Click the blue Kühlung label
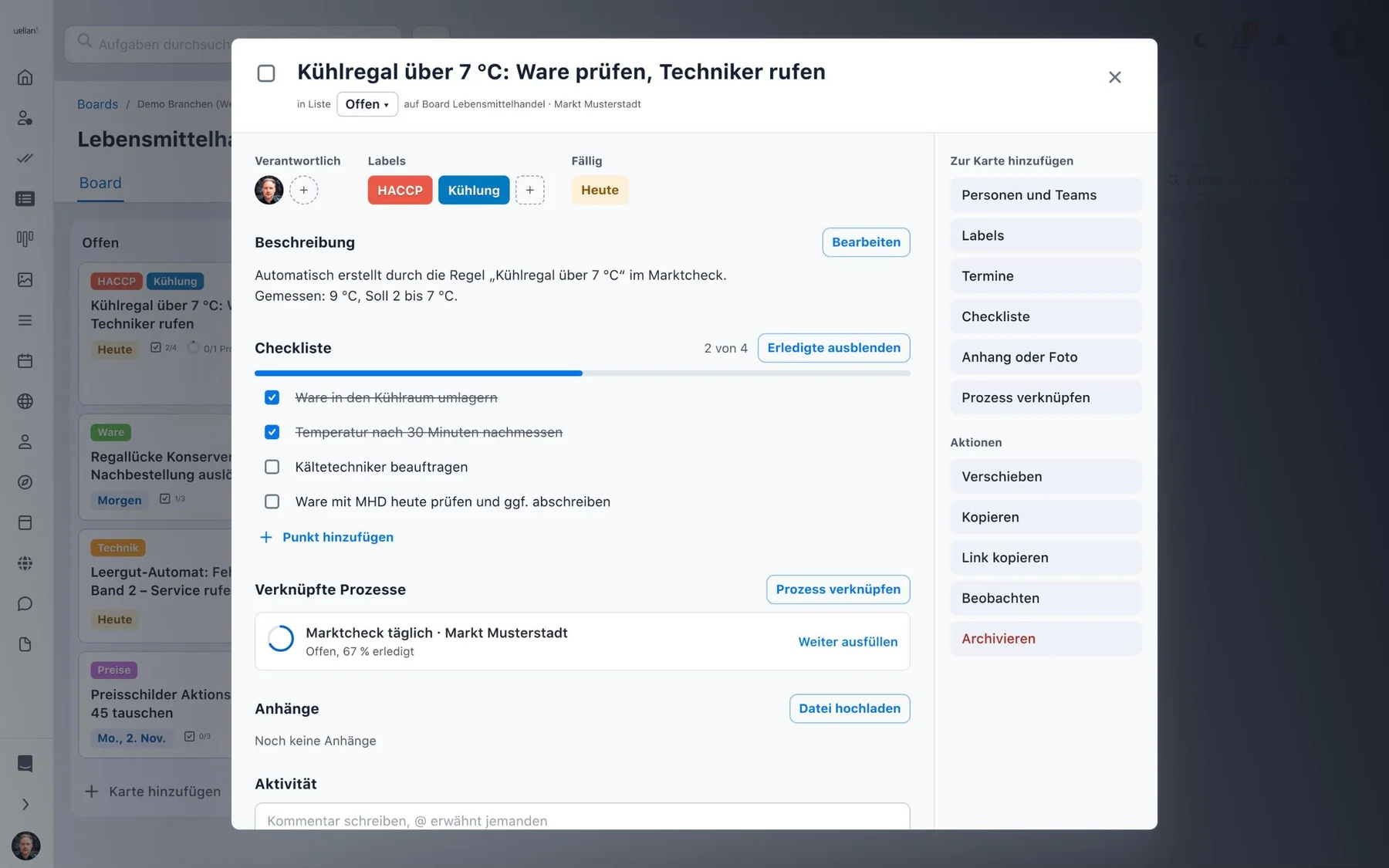 (474, 190)
